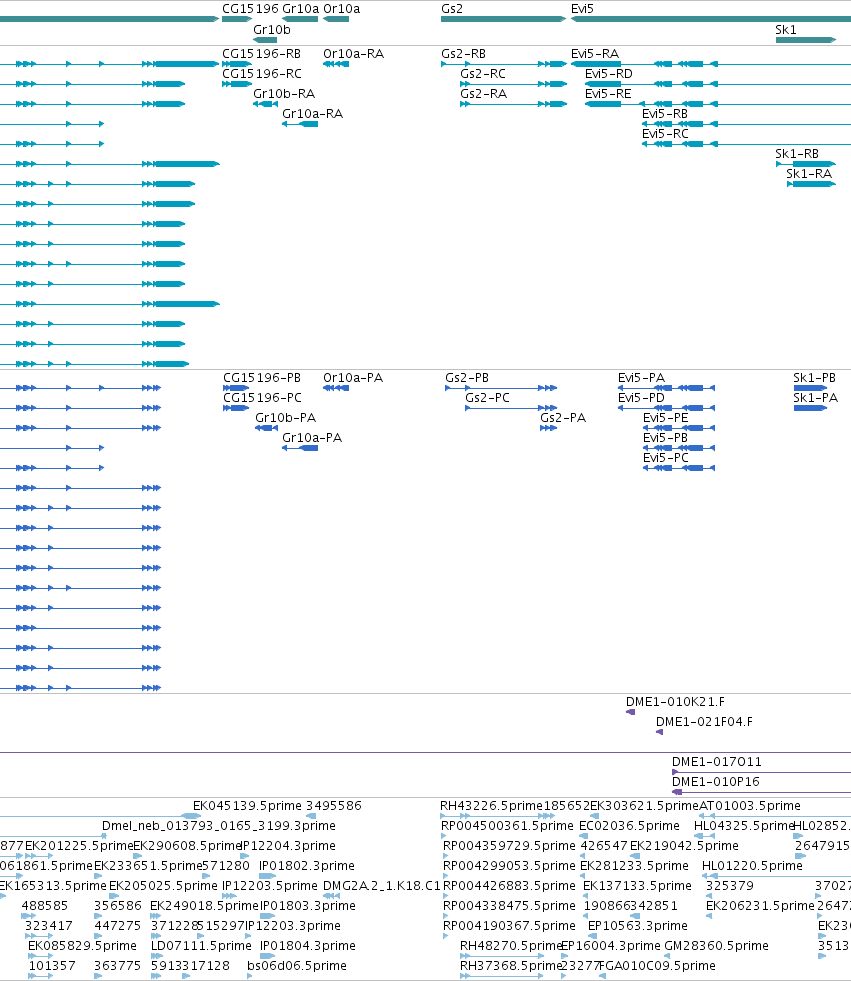This screenshot has height=981, width=851.
Task: Select the Sk1-RA transcript label
Action: pyautogui.click(x=809, y=174)
